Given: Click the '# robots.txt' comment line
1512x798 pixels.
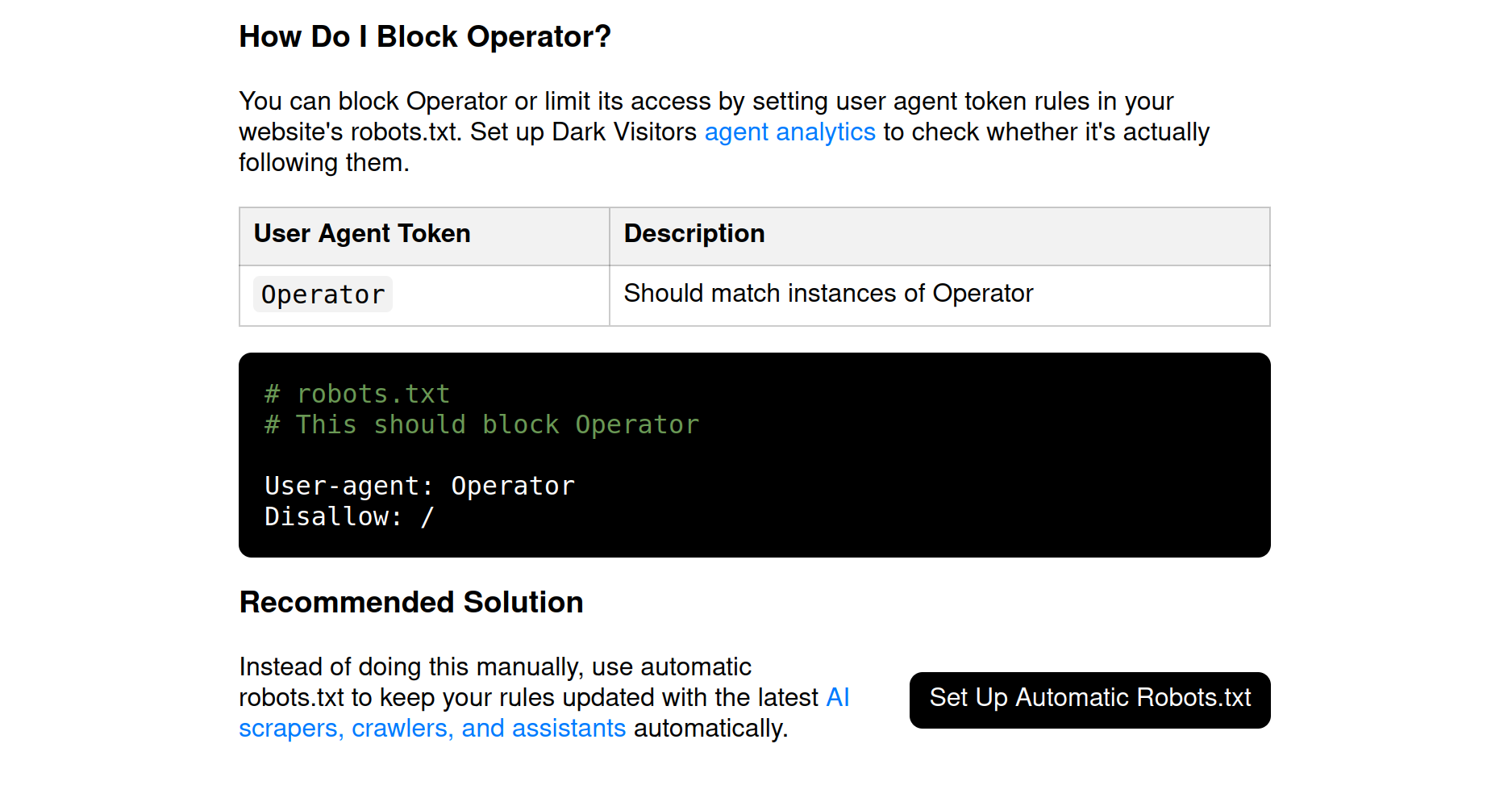Looking at the screenshot, I should (356, 395).
